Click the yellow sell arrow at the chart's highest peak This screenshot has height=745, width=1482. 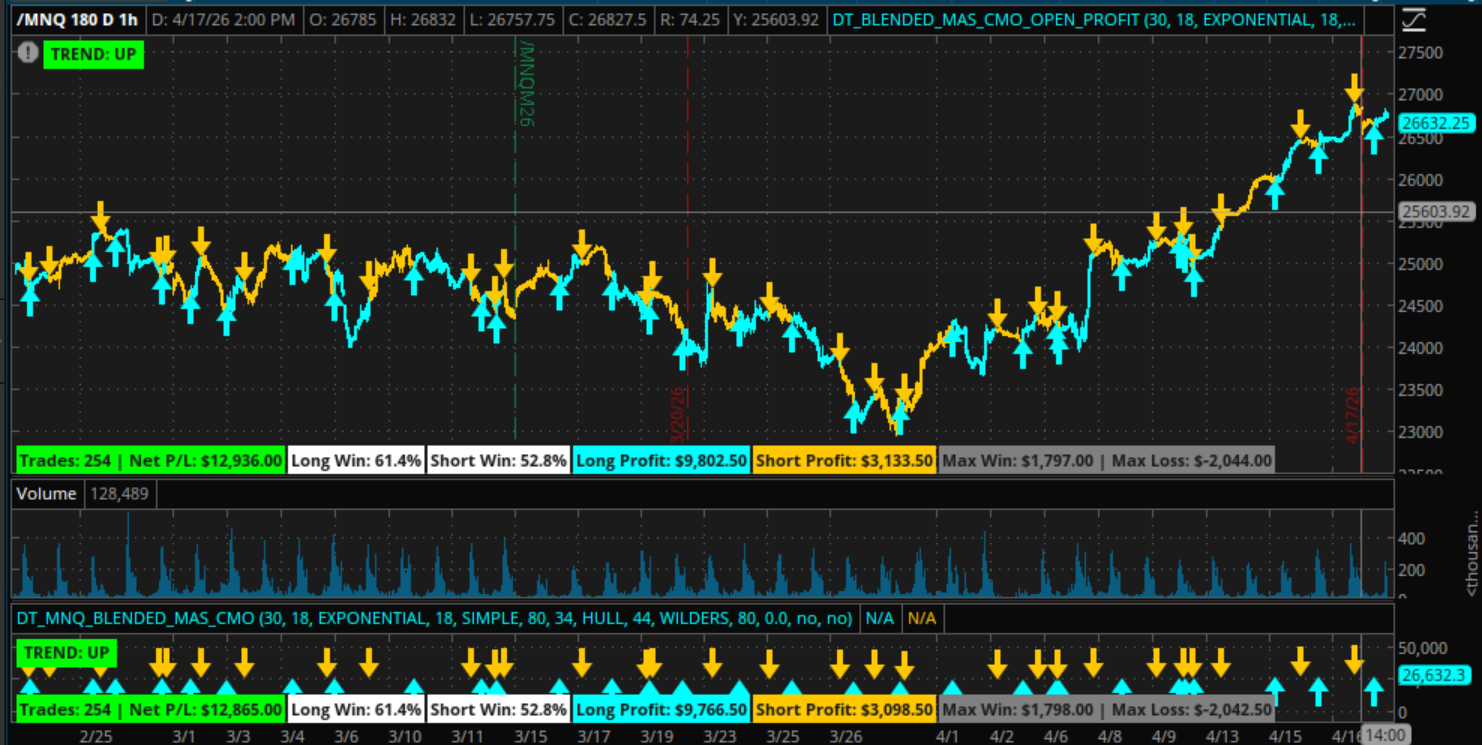coord(1354,87)
